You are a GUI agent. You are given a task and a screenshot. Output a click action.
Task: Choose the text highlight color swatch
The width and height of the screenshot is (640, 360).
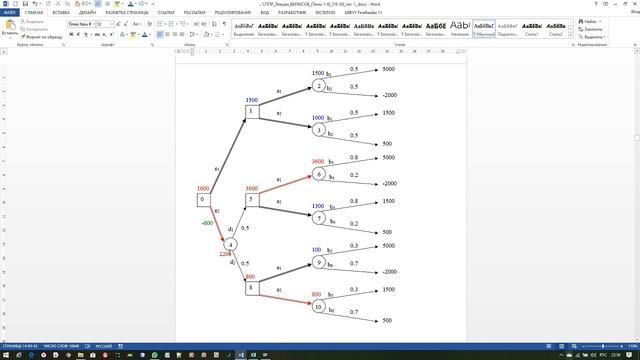[x=133, y=34]
